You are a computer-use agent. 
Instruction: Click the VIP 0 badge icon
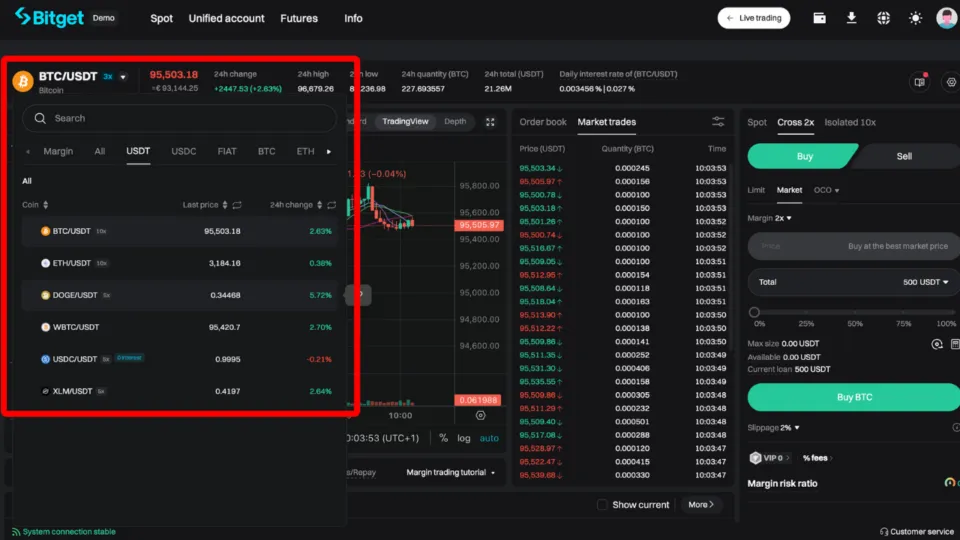click(755, 458)
